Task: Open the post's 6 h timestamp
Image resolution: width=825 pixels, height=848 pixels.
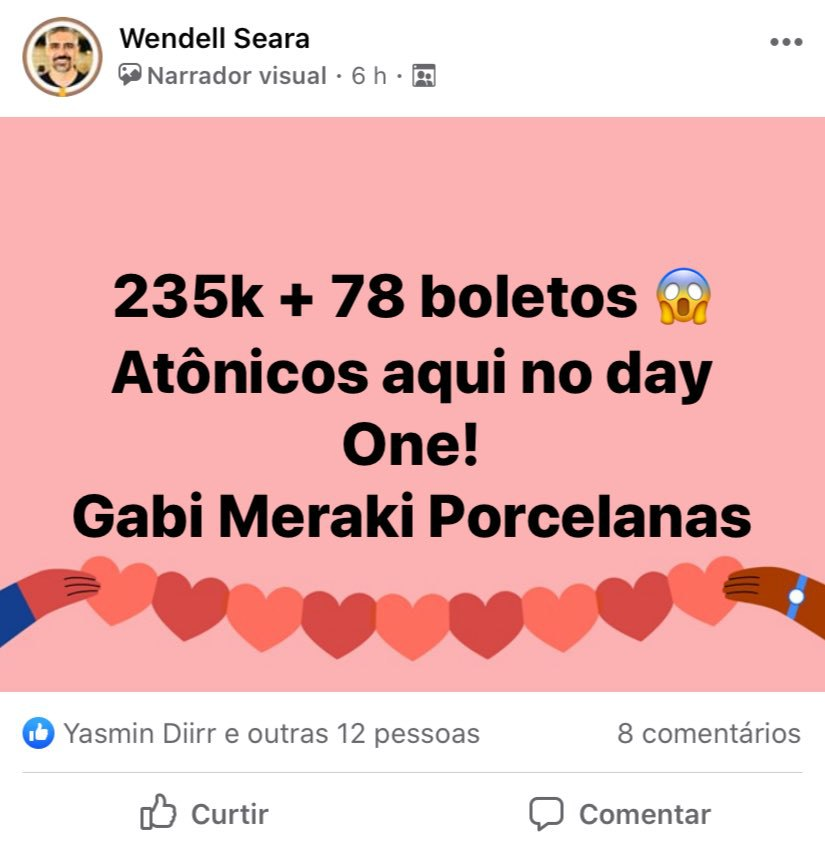Action: (x=369, y=76)
